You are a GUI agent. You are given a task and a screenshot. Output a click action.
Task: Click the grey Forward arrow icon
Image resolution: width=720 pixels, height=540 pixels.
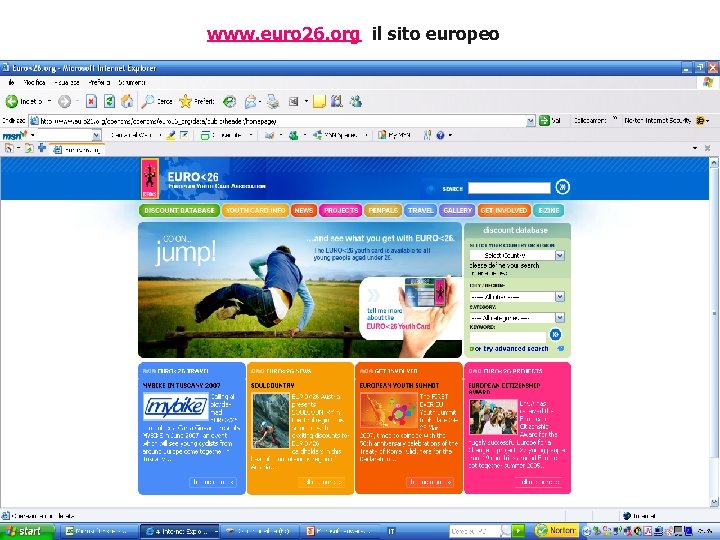65,101
